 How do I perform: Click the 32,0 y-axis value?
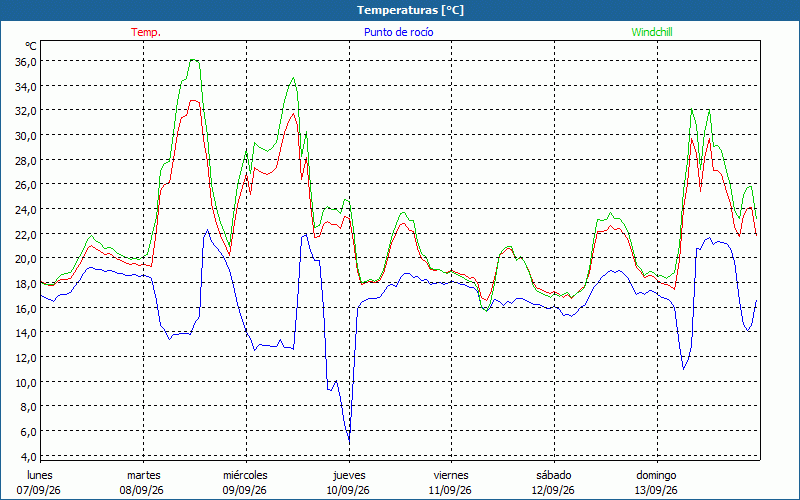pos(26,111)
